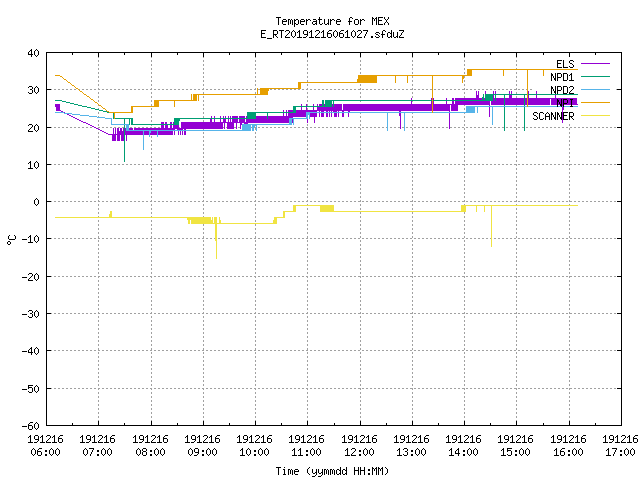The image size is (640, 480).
Task: Click the x-axis tick label 191216 11:00
Action: (x=307, y=445)
